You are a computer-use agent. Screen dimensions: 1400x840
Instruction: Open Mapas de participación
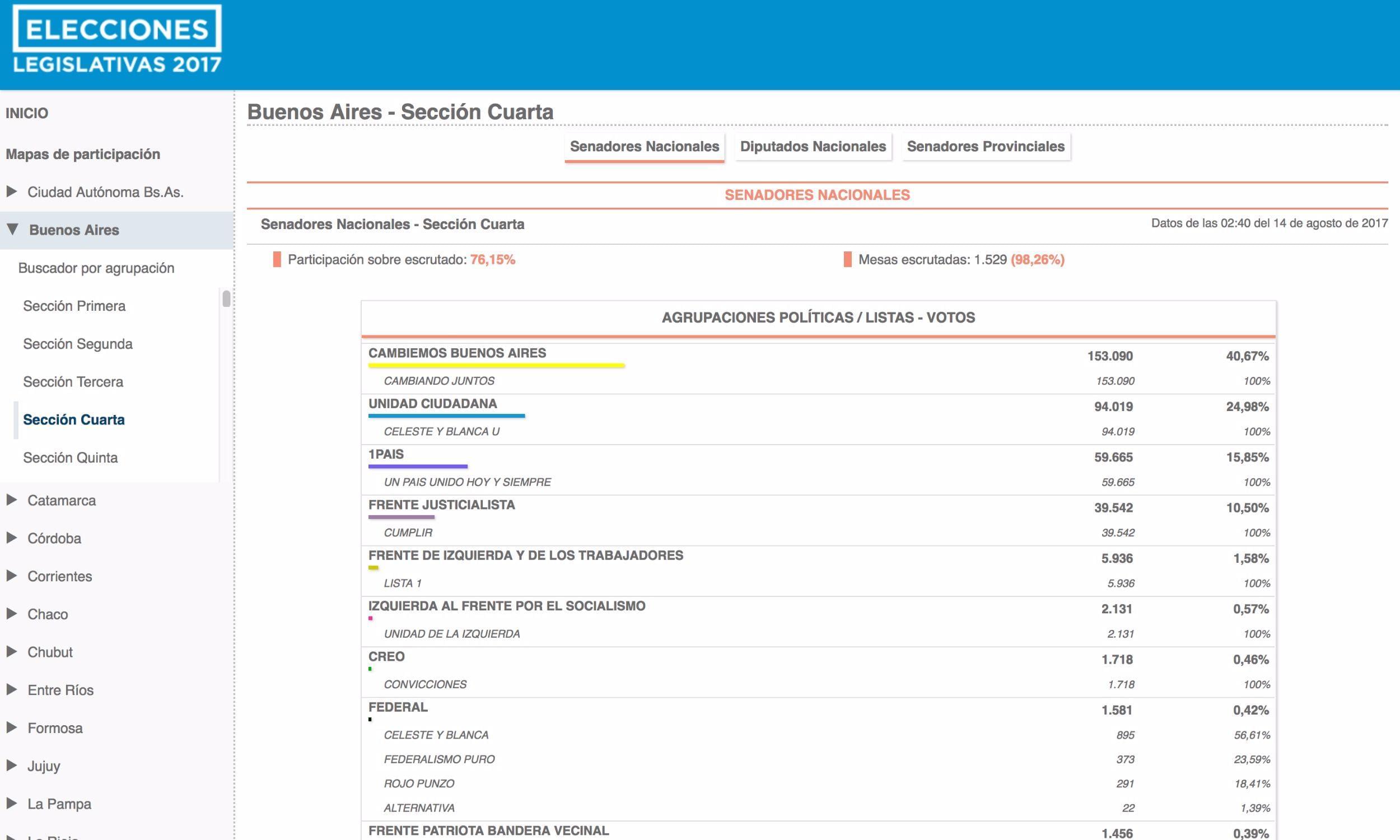pyautogui.click(x=83, y=154)
